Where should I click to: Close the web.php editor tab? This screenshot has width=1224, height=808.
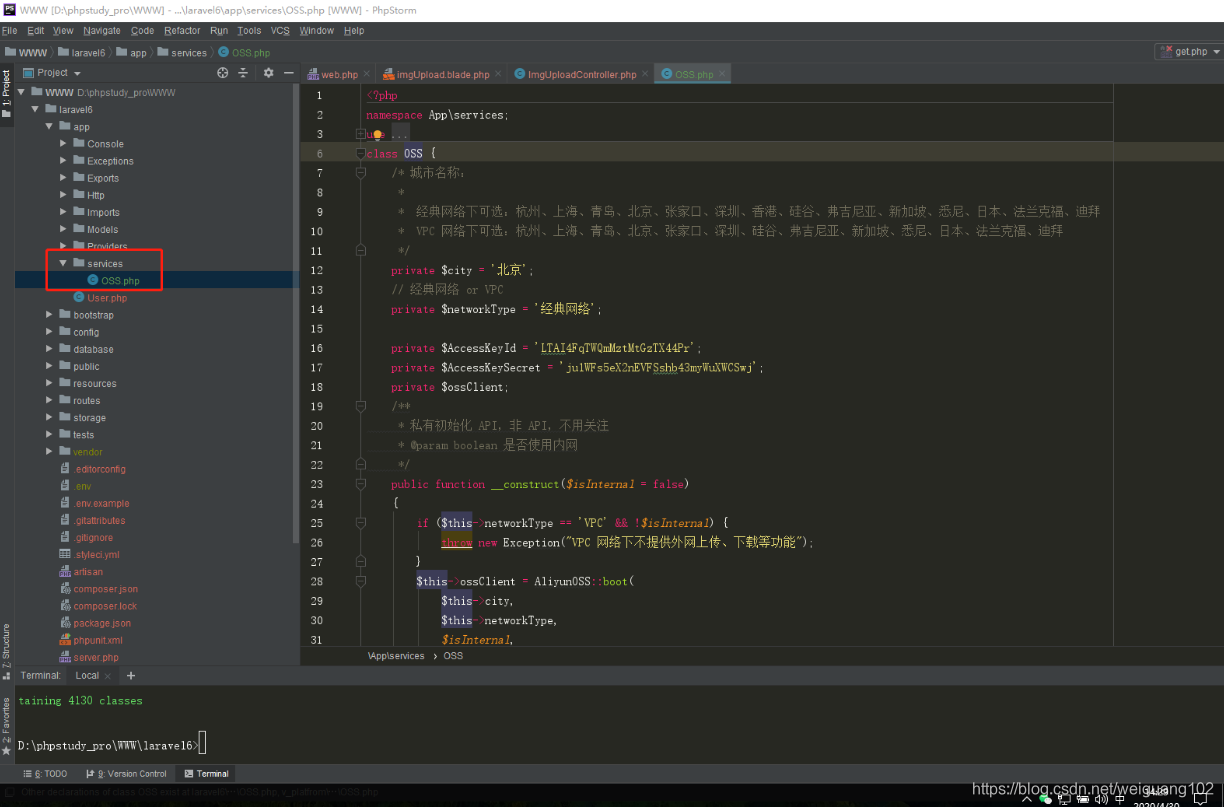(x=366, y=75)
